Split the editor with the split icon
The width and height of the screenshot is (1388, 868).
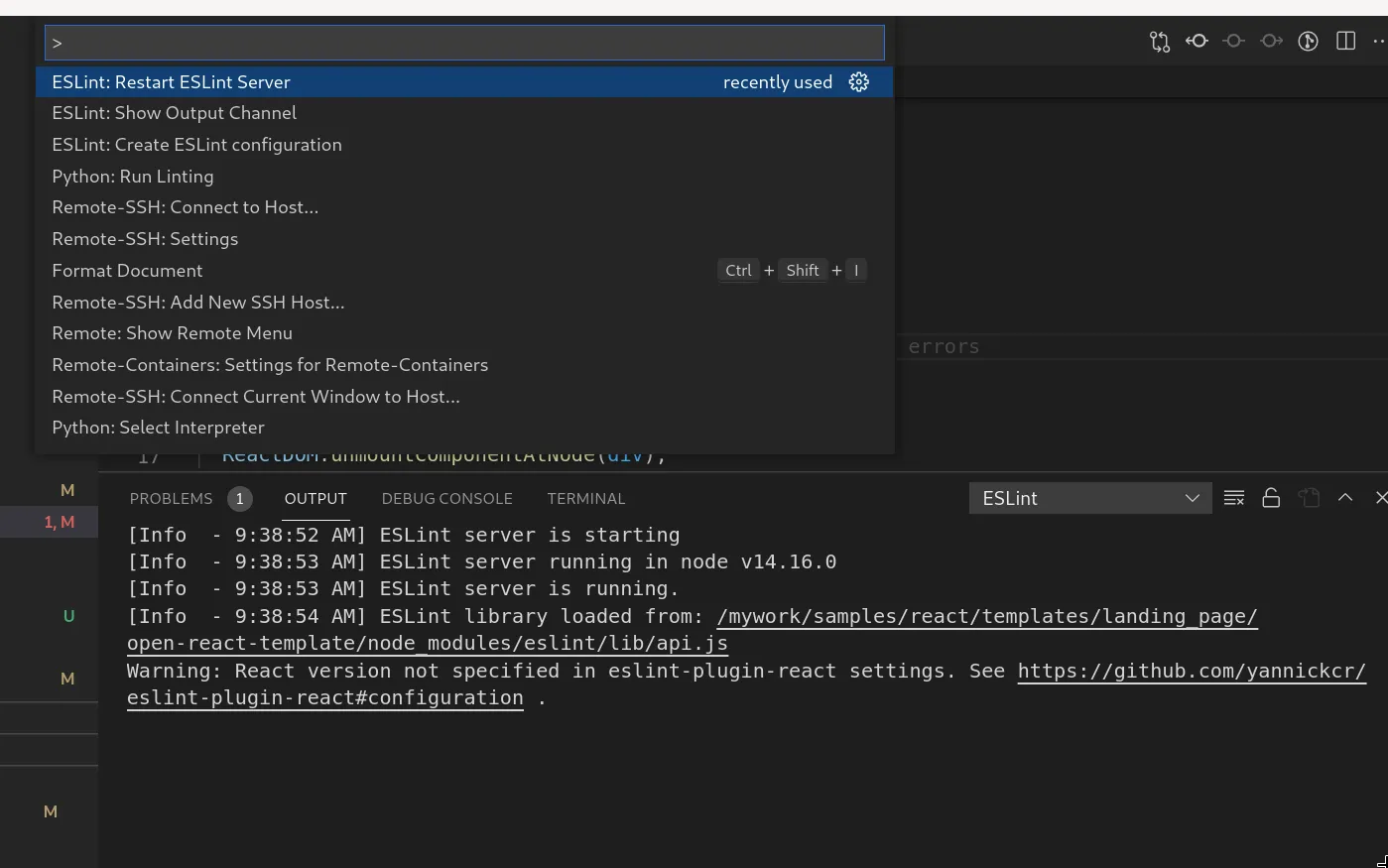tap(1346, 42)
